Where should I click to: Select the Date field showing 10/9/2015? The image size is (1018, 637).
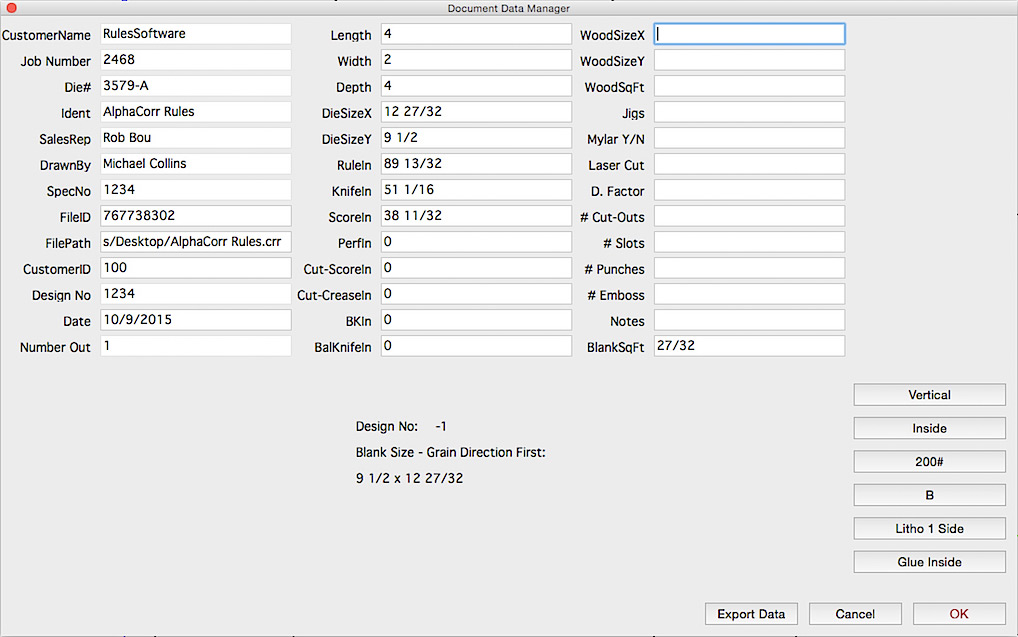pyautogui.click(x=195, y=320)
